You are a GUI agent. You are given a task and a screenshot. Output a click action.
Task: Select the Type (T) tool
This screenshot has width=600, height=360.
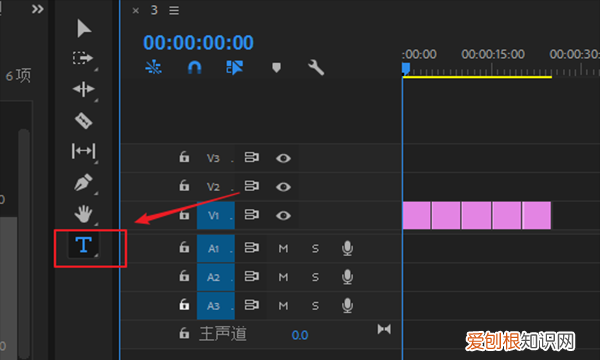click(83, 245)
